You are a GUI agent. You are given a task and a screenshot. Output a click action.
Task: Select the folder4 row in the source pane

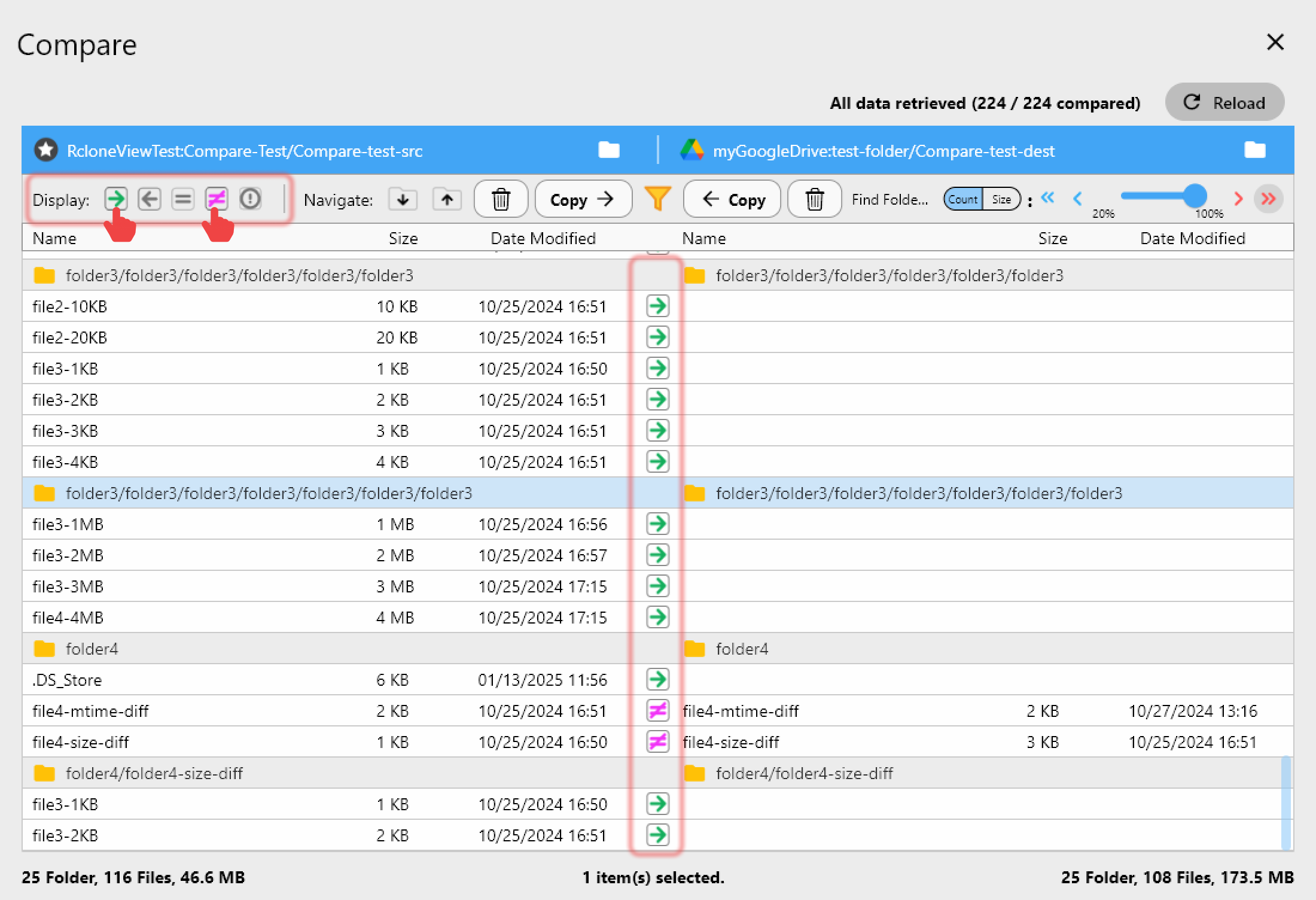(93, 649)
